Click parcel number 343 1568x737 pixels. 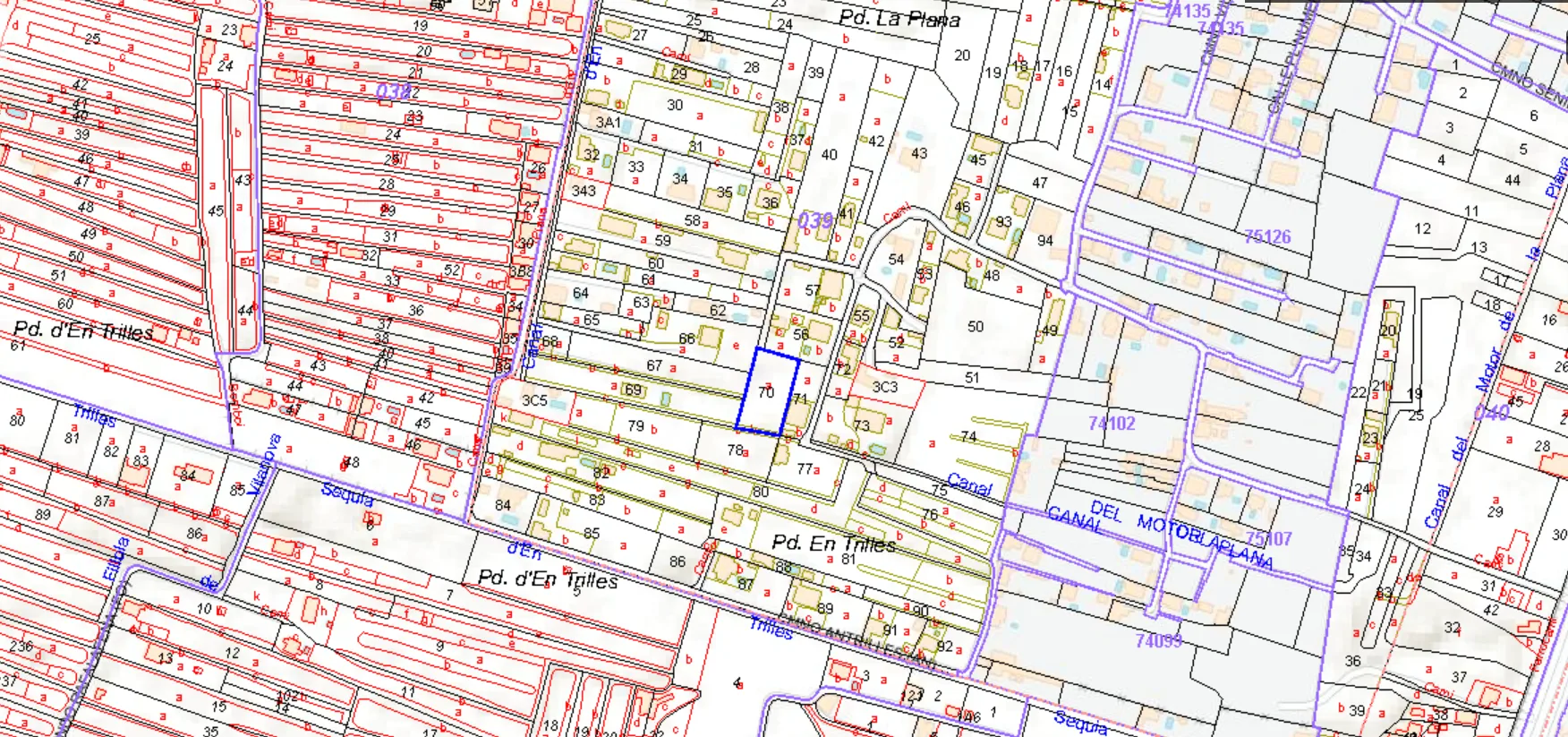point(584,191)
